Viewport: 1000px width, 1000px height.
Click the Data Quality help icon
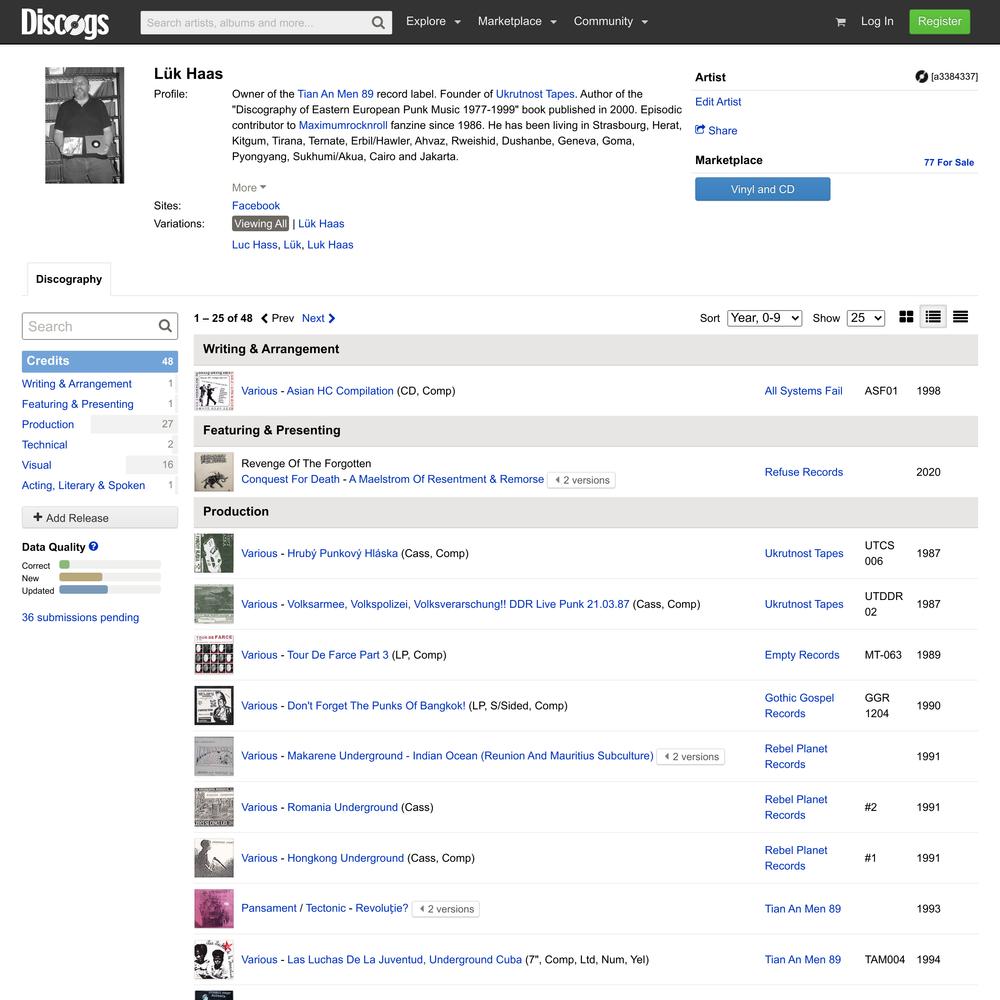point(94,547)
